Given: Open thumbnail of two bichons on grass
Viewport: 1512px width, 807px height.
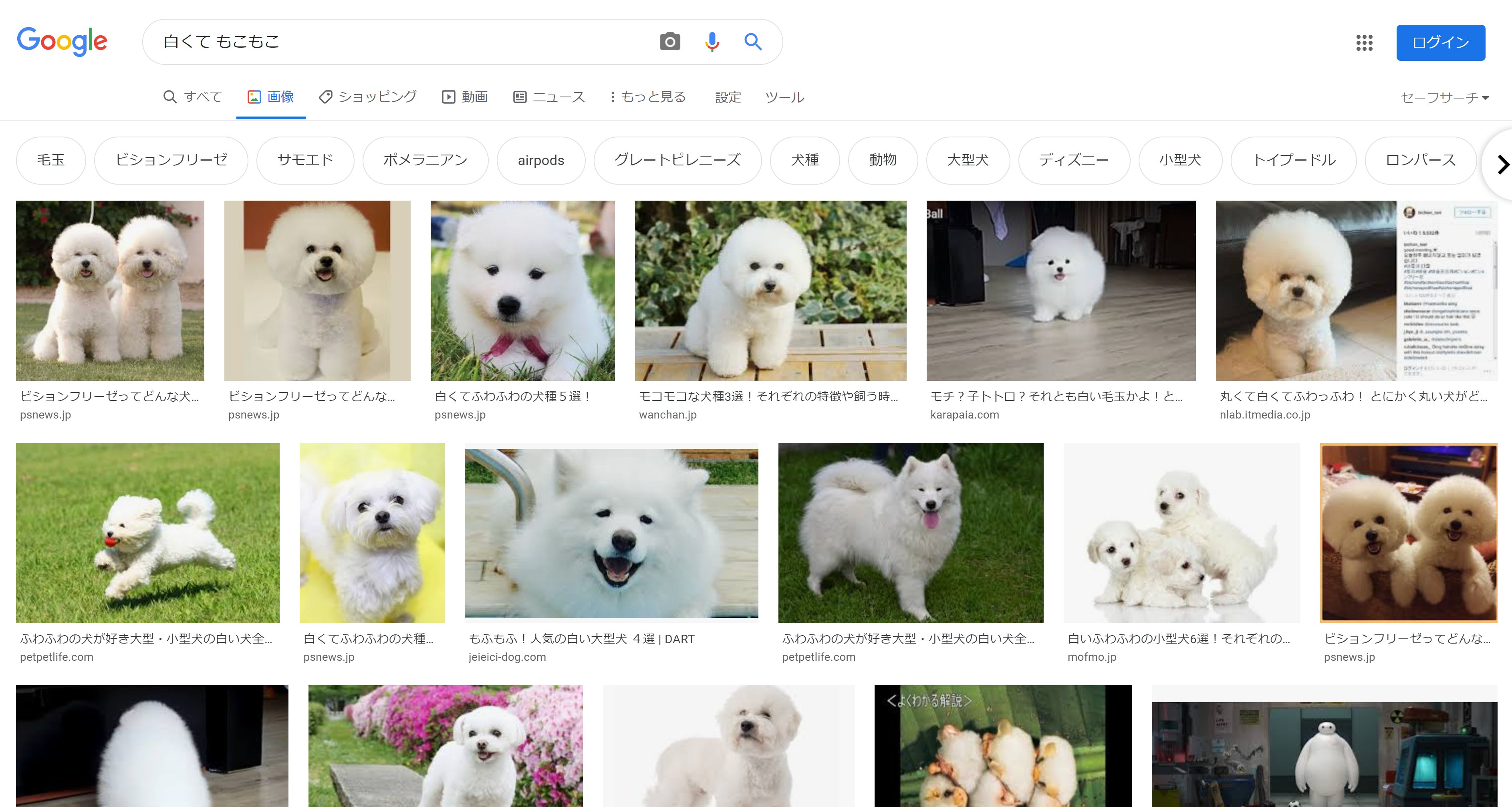Looking at the screenshot, I should pyautogui.click(x=110, y=290).
